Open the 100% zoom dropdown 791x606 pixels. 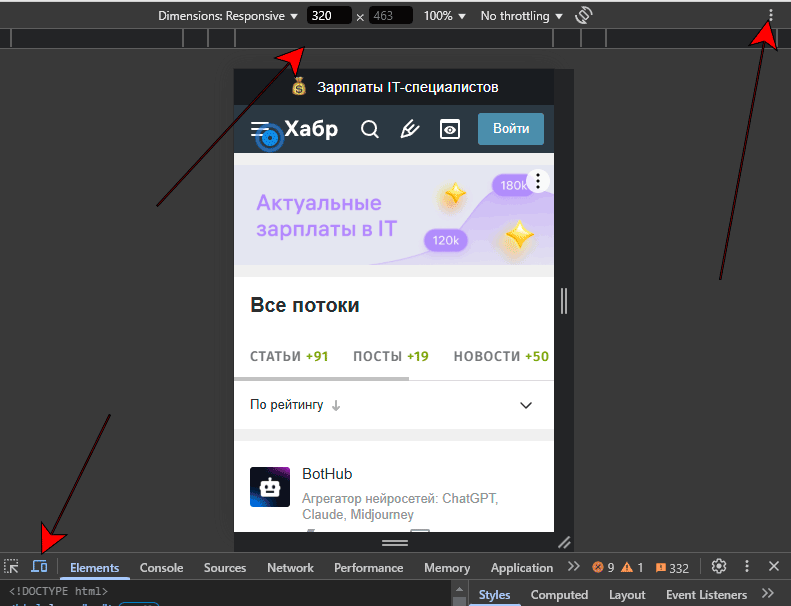[x=444, y=16]
